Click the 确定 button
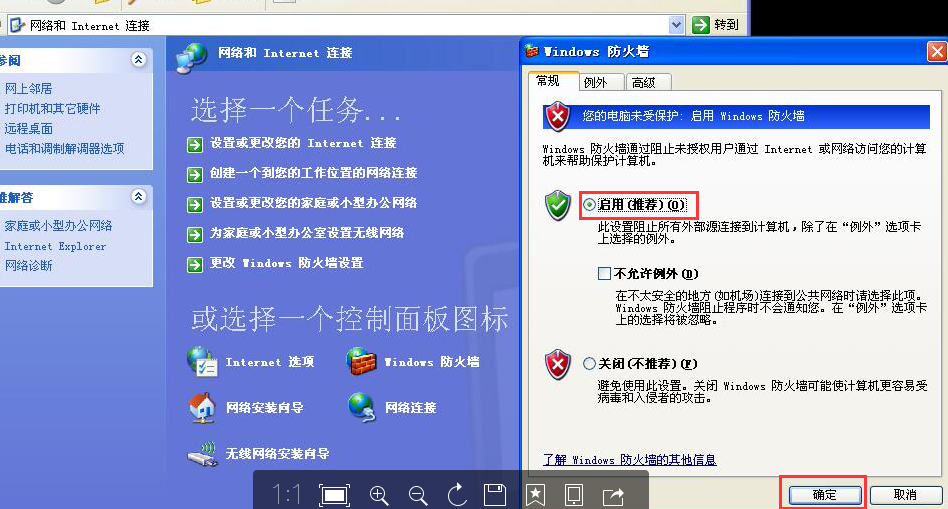 825,495
